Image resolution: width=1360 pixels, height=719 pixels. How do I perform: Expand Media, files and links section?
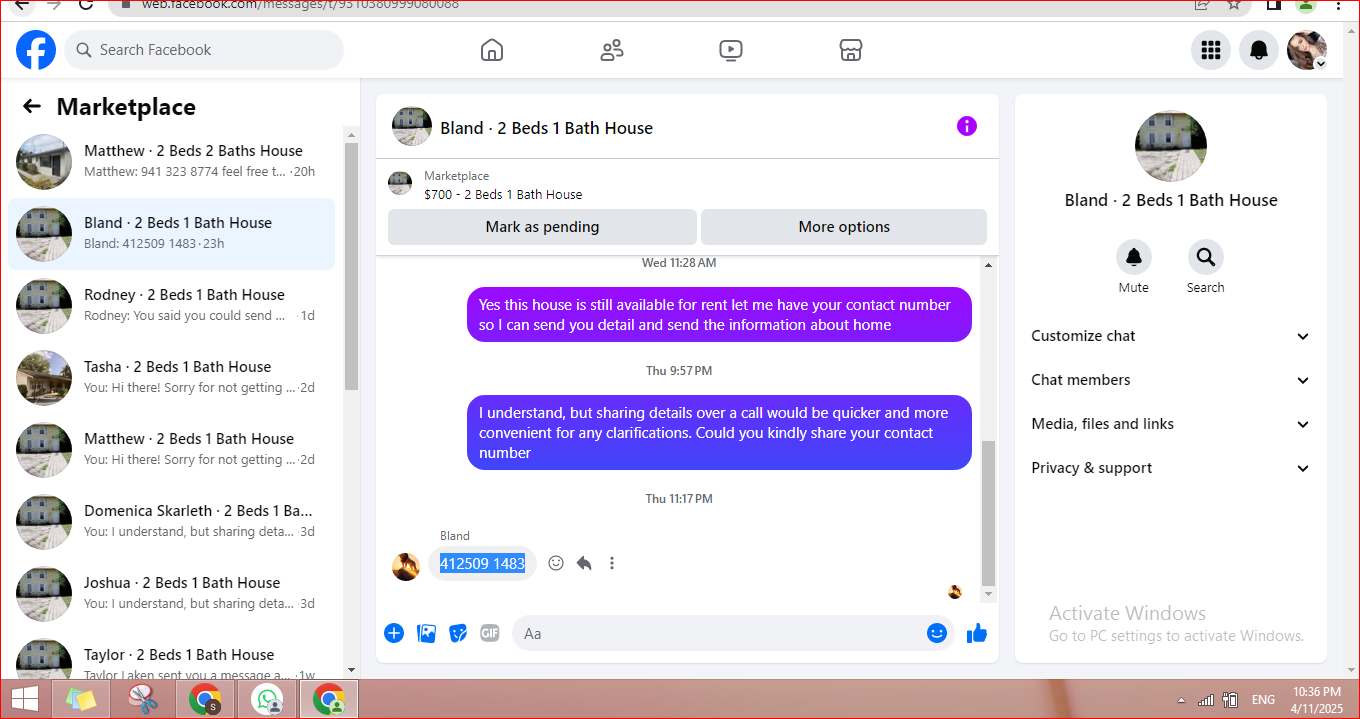tap(1171, 424)
